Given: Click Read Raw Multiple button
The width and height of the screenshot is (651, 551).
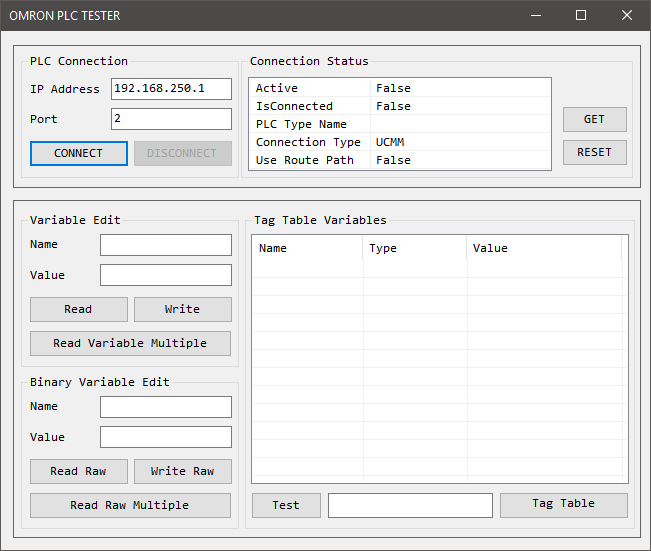Looking at the screenshot, I should 130,505.
